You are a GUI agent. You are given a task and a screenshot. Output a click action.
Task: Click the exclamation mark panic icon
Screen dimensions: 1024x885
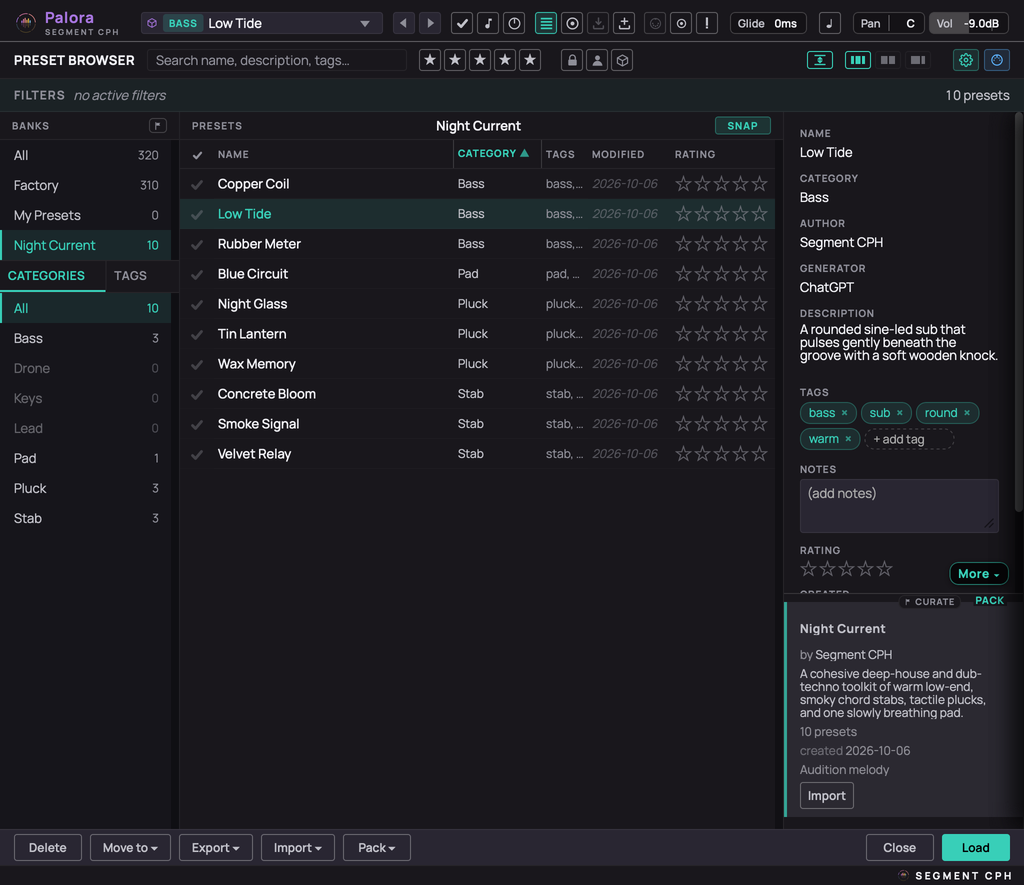707,24
